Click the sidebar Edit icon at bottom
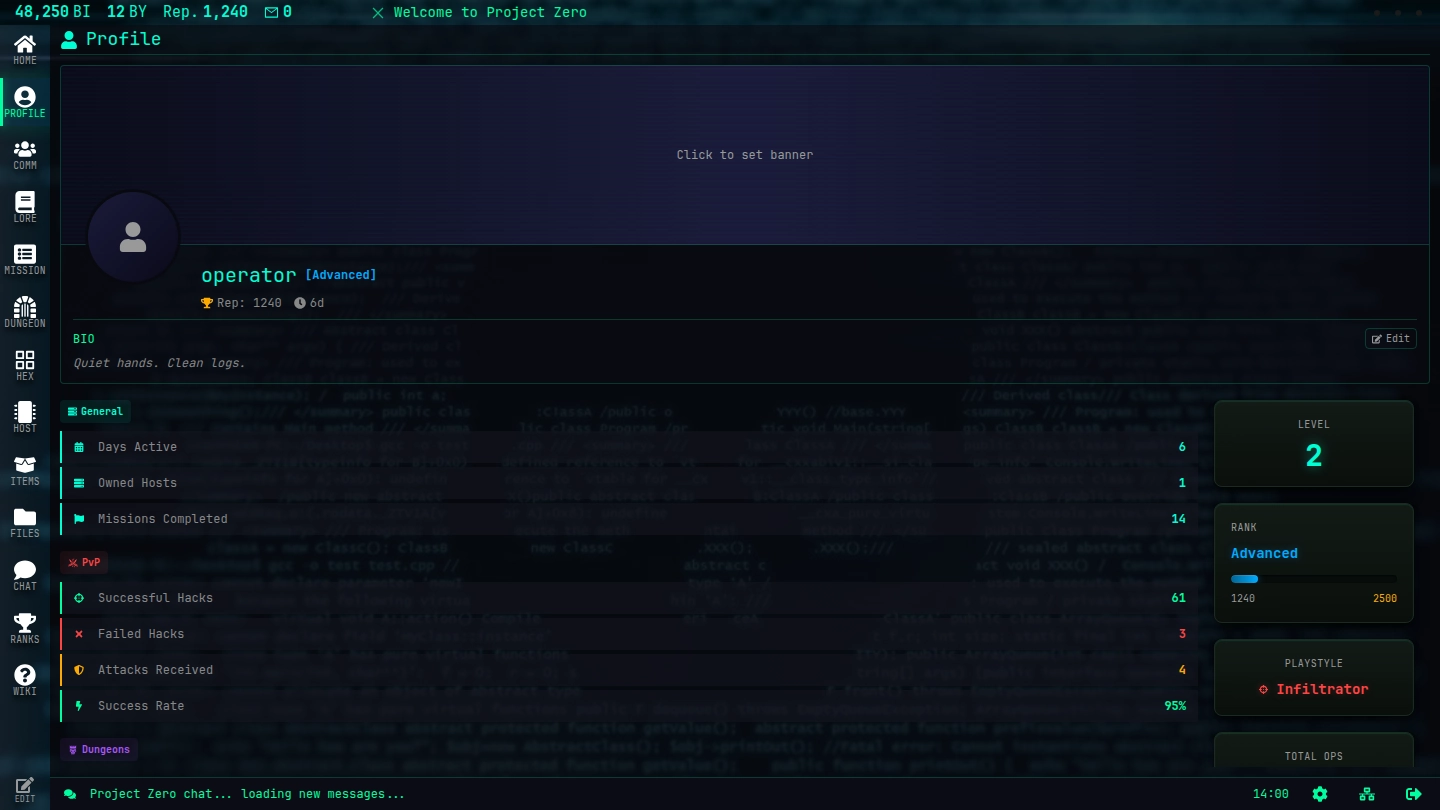This screenshot has height=810, width=1440. (x=25, y=789)
